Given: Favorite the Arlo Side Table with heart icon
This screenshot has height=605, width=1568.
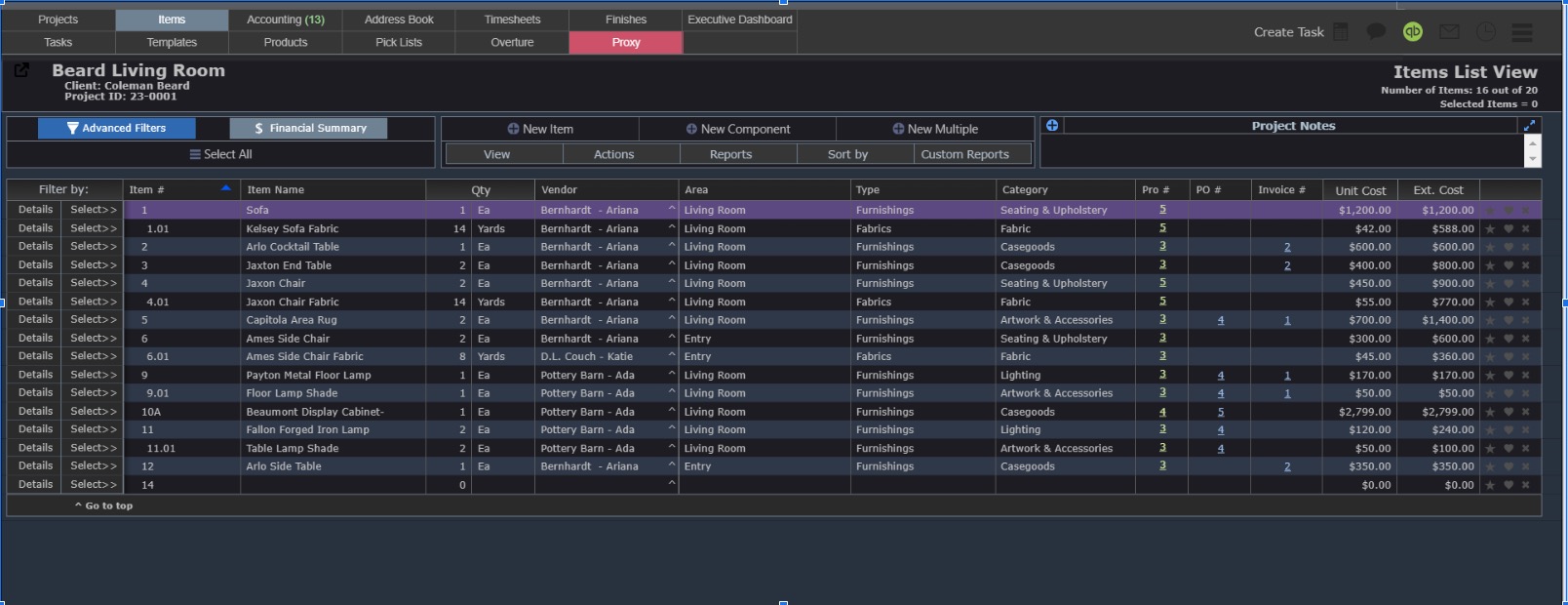Looking at the screenshot, I should click(x=1508, y=466).
